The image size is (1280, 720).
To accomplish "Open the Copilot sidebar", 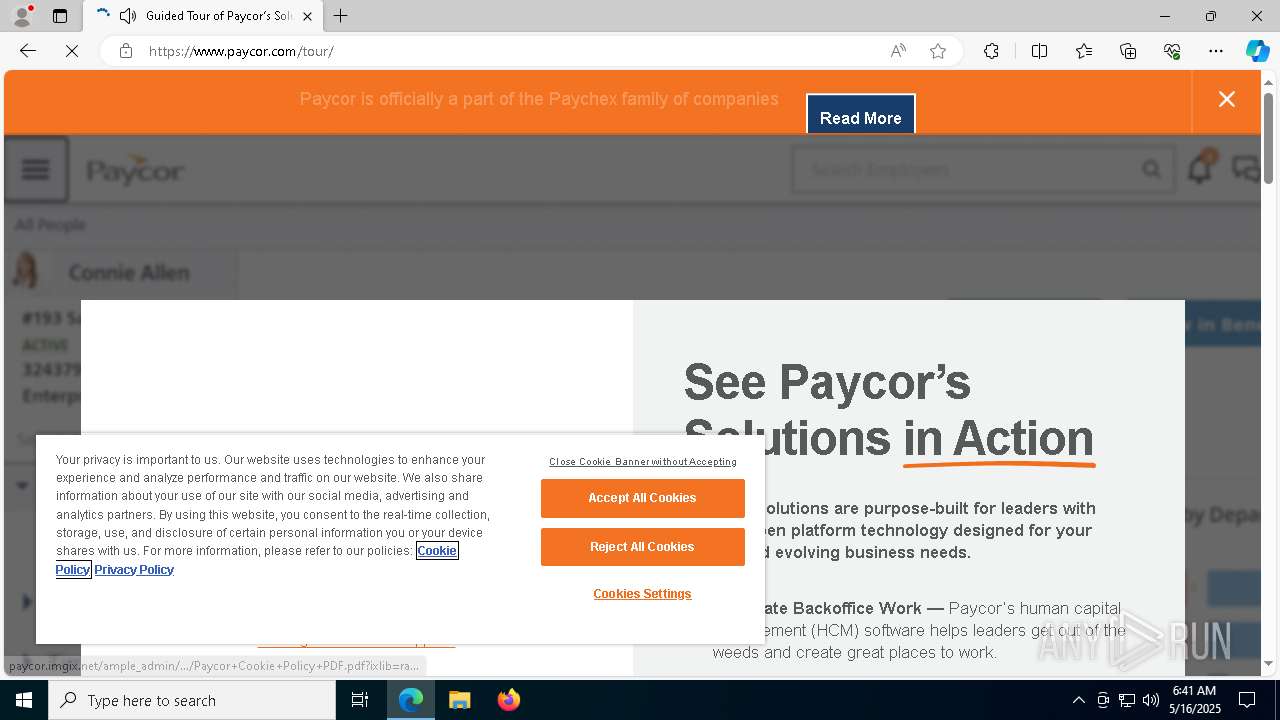I will coord(1257,51).
